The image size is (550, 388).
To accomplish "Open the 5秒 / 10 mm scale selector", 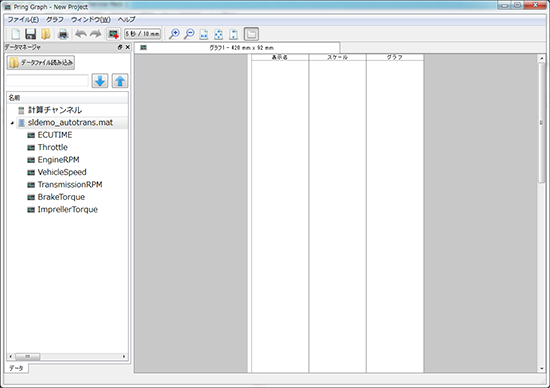I will pyautogui.click(x=142, y=34).
